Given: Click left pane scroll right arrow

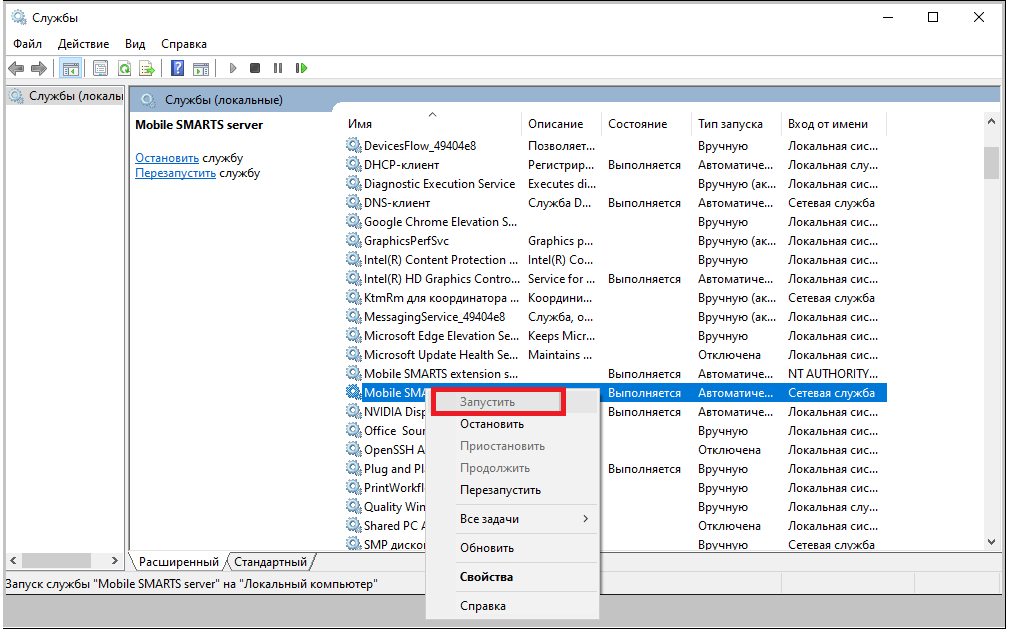Looking at the screenshot, I should (115, 561).
